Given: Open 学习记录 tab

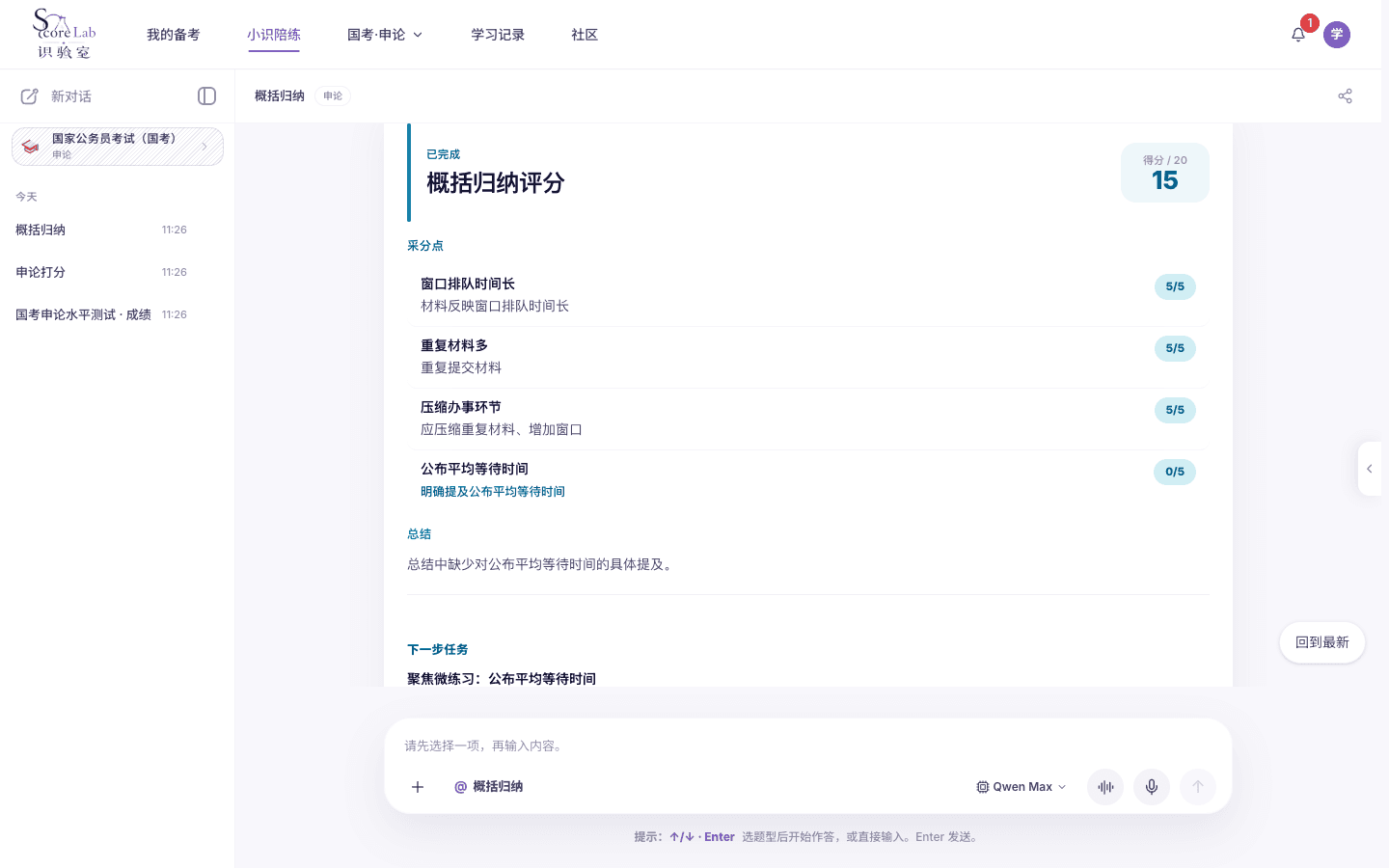Looking at the screenshot, I should [x=498, y=35].
